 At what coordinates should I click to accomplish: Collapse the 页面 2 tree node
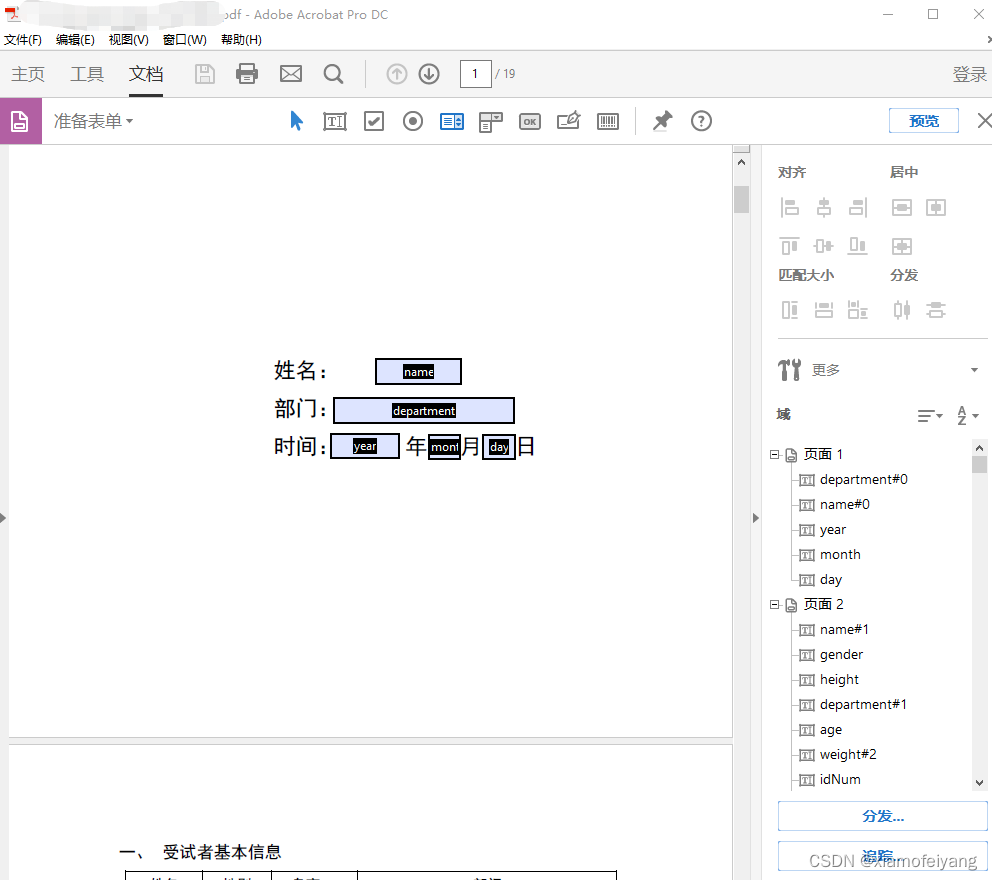[776, 604]
